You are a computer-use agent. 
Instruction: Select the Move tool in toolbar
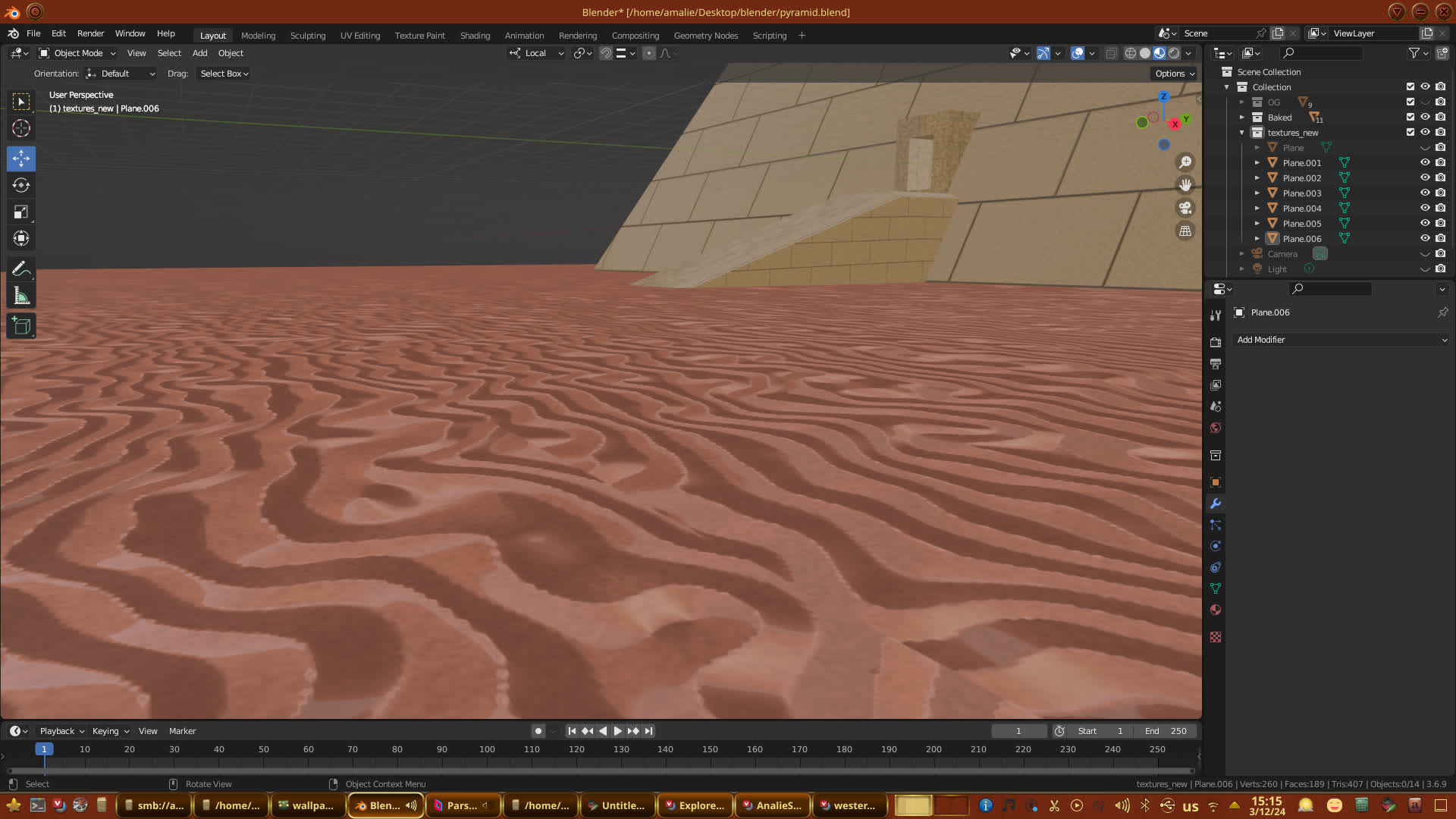tap(21, 158)
